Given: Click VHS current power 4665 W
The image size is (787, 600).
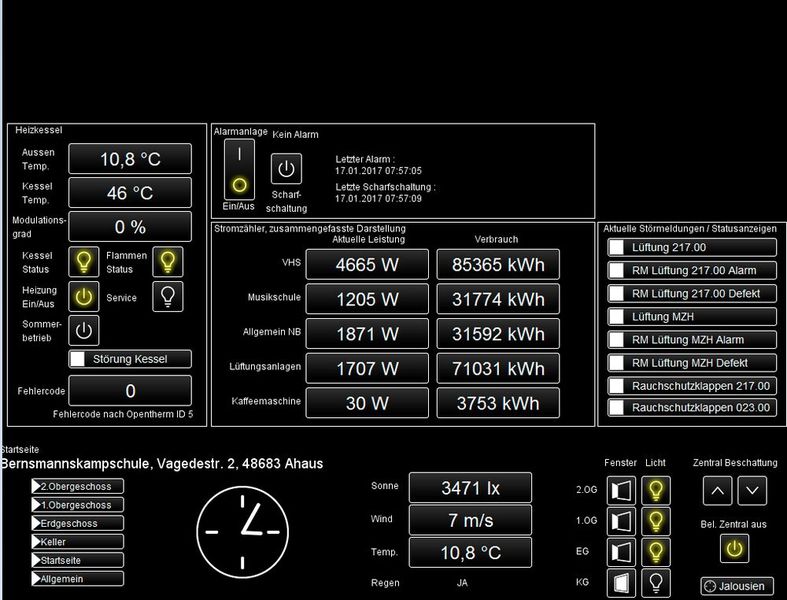Looking at the screenshot, I should click(367, 264).
